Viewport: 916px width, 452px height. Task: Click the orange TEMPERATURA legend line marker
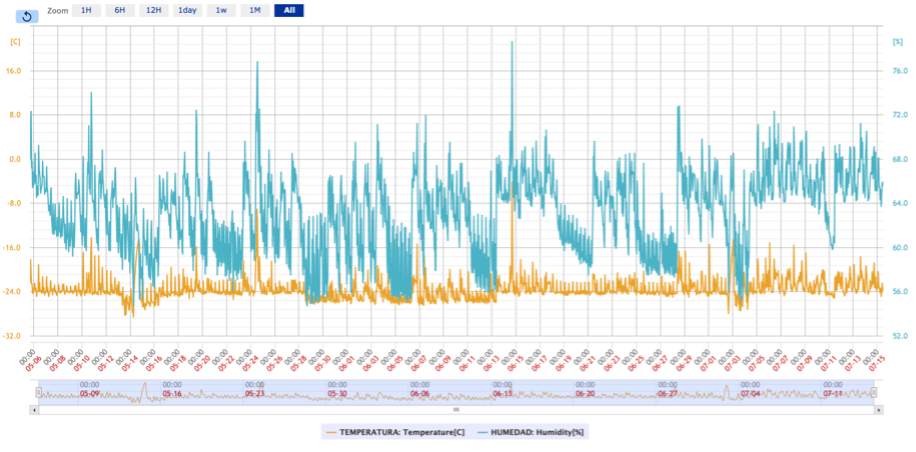point(330,431)
